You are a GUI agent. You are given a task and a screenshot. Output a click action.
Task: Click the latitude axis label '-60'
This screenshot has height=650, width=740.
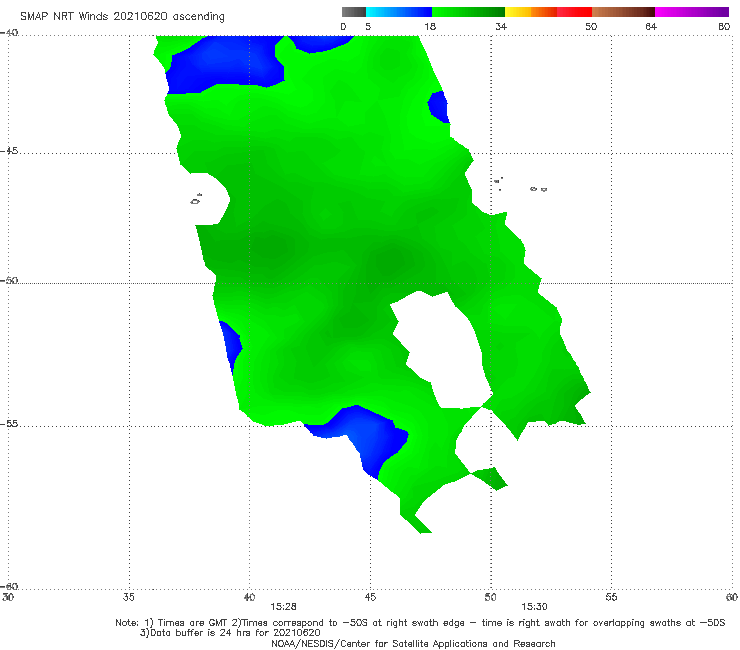(x=9, y=586)
